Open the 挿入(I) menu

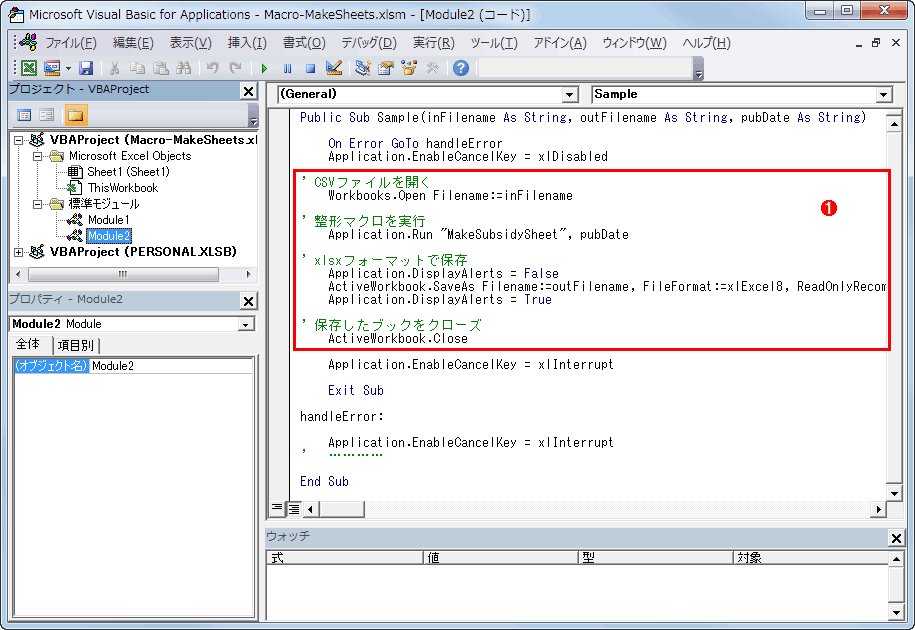point(247,43)
